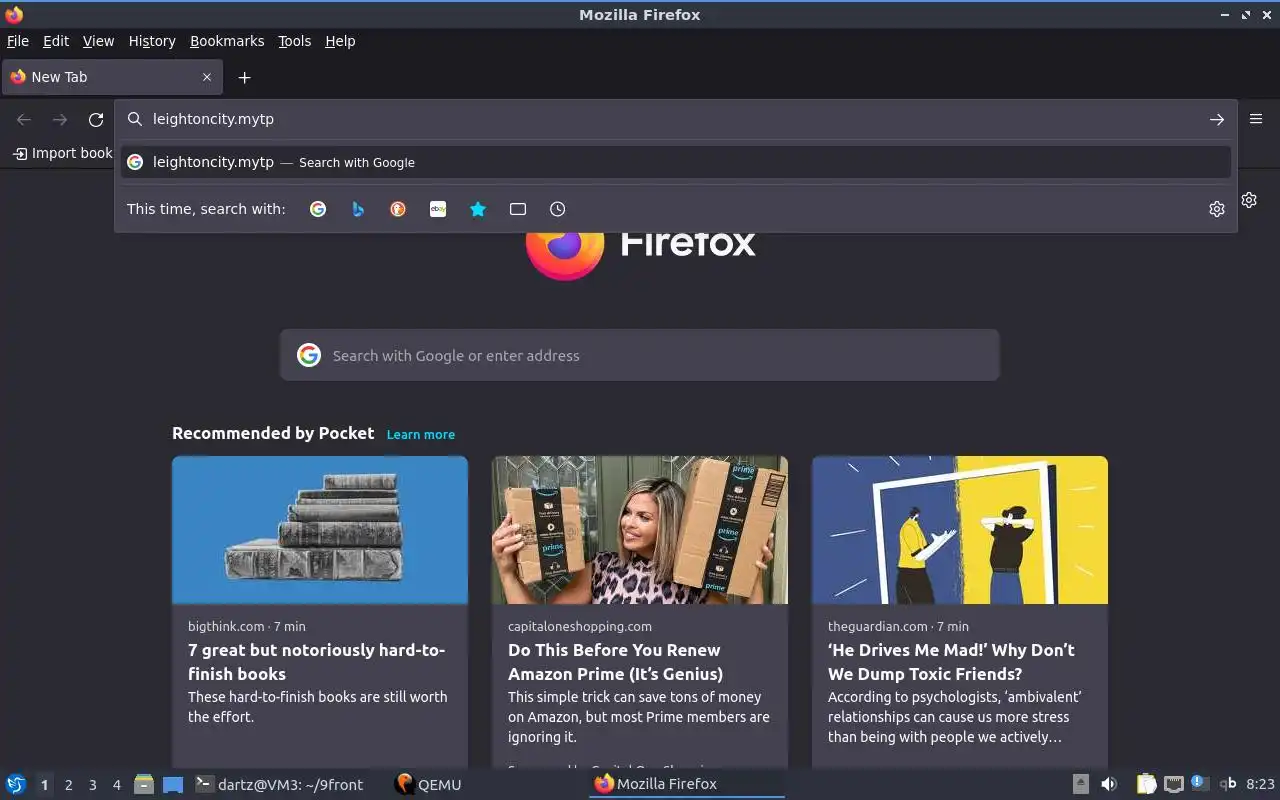
Task: Open the File menu
Action: 18,41
